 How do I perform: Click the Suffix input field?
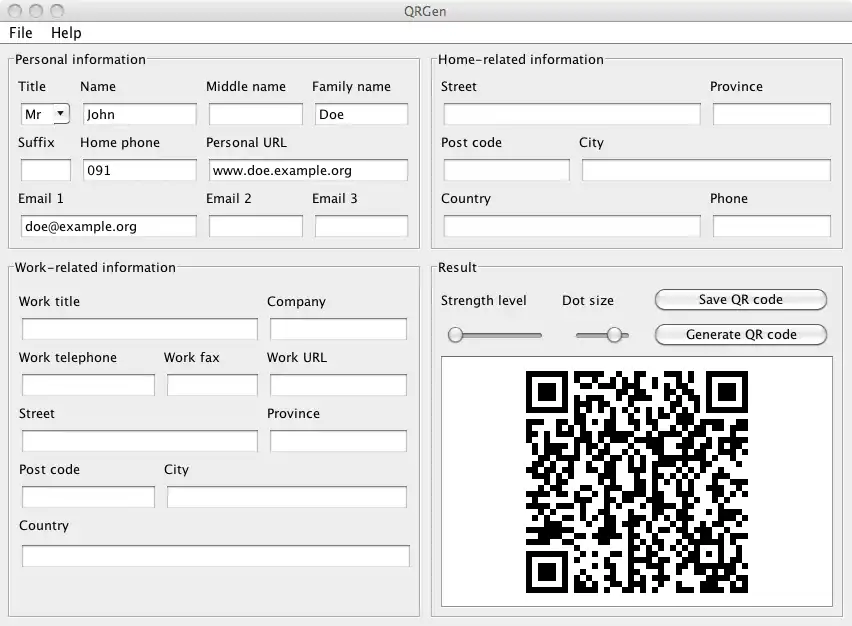[x=46, y=170]
